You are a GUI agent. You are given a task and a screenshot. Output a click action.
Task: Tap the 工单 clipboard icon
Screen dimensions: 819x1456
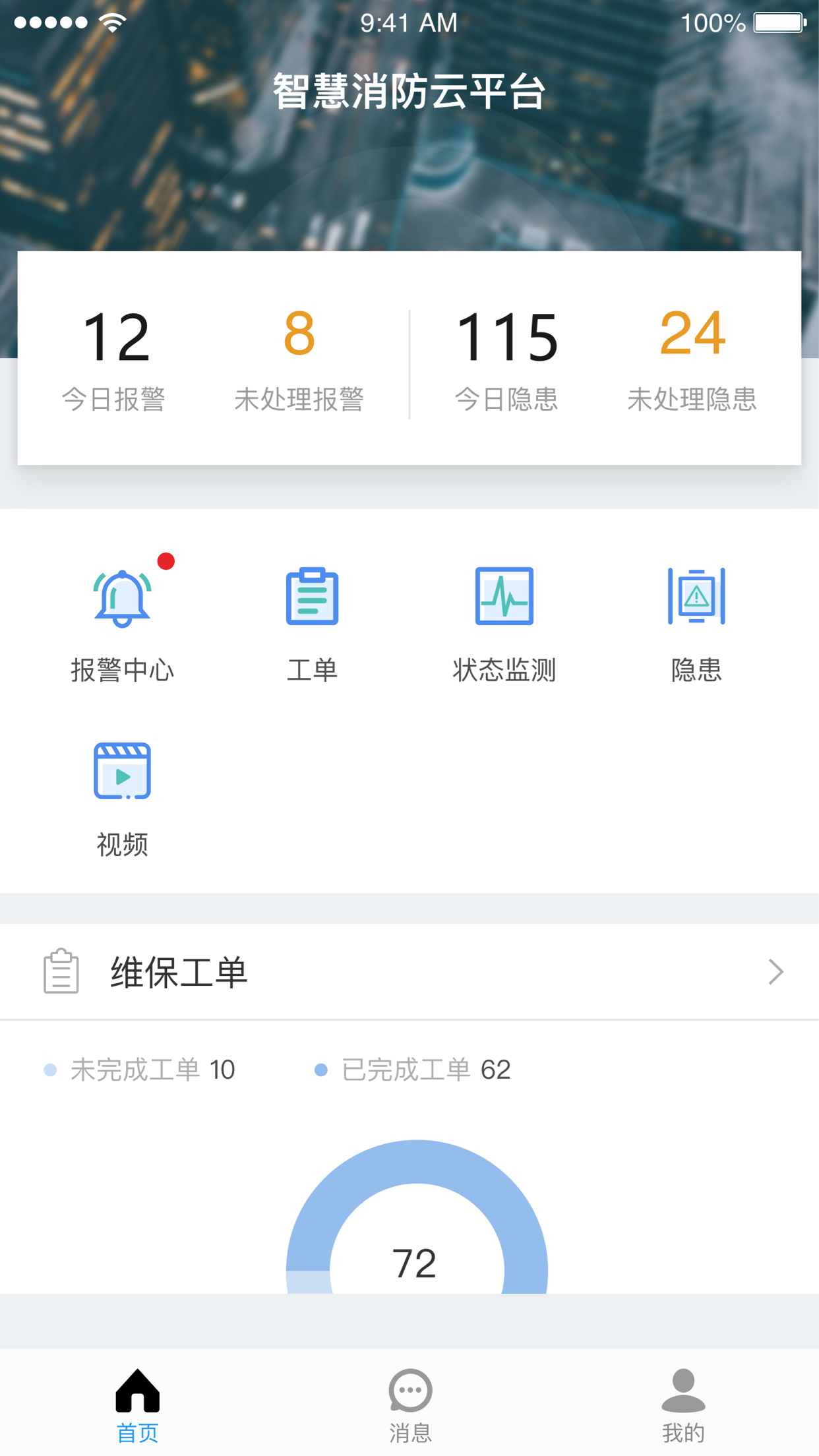pyautogui.click(x=312, y=596)
